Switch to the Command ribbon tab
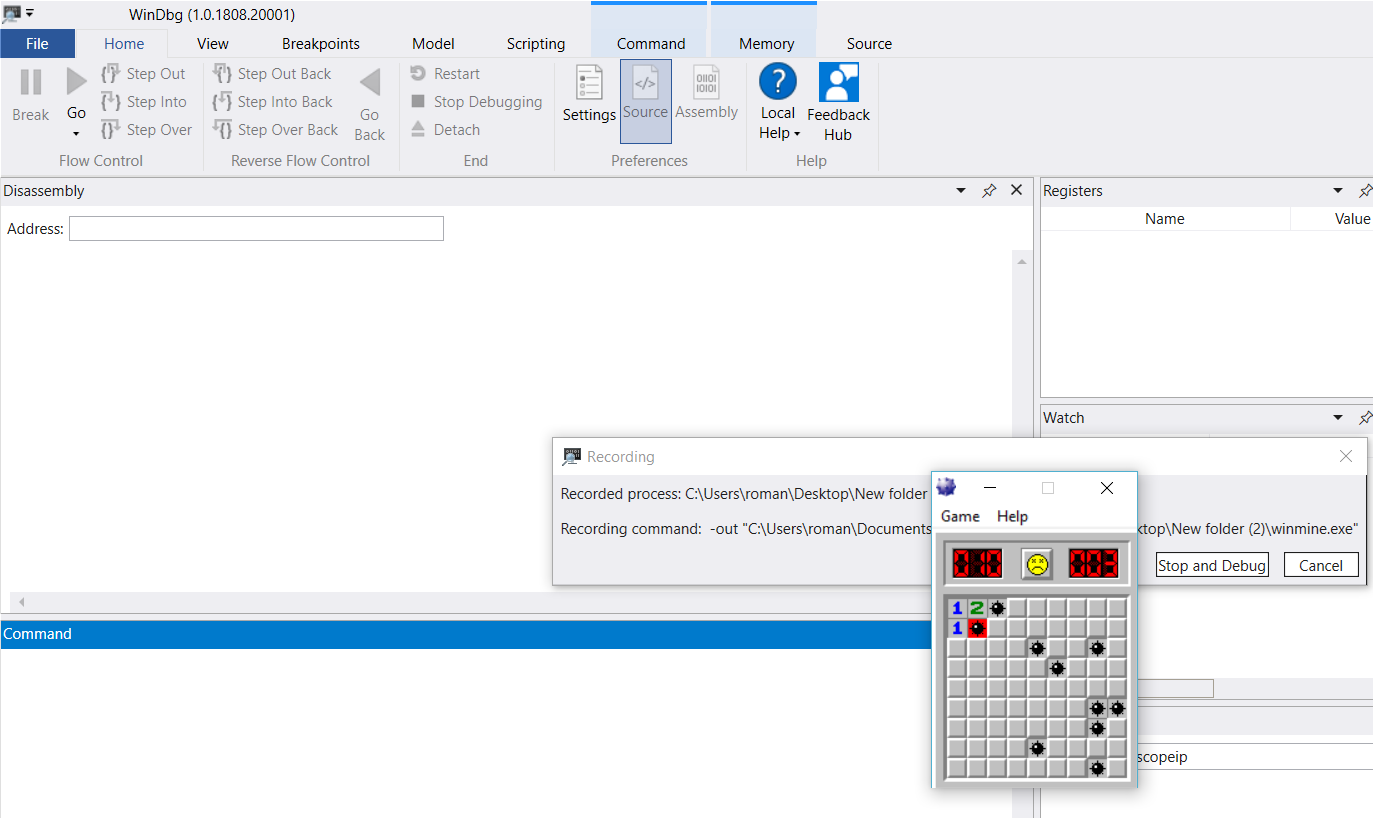1373x818 pixels. point(651,44)
